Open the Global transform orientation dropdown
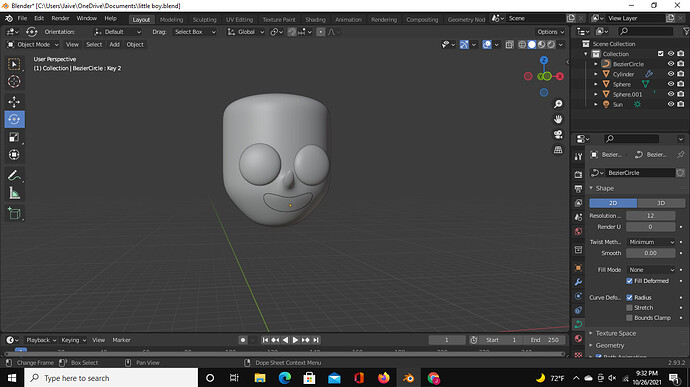This screenshot has height=387, width=690. 246,32
